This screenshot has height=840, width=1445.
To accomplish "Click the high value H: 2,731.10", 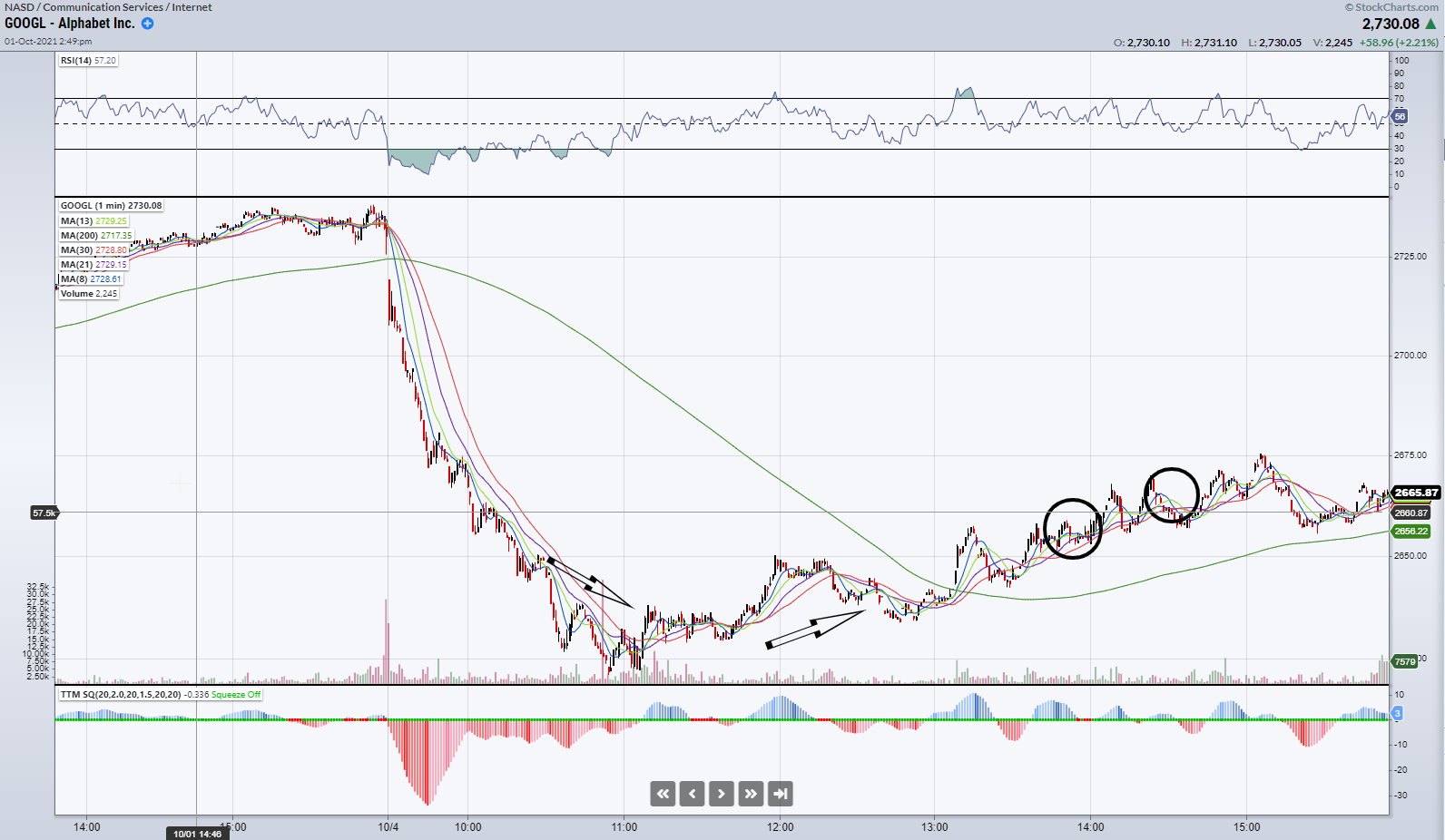I will [1209, 43].
